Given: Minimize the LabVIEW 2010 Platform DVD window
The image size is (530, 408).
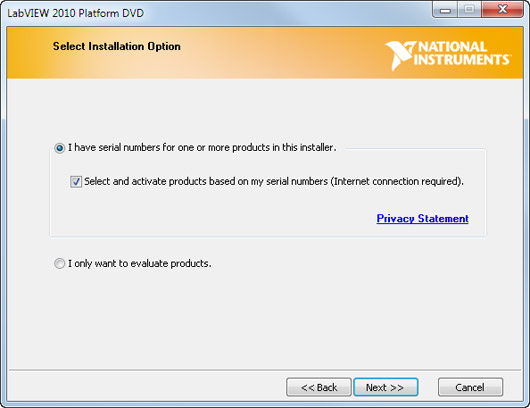Looking at the screenshot, I should pyautogui.click(x=445, y=10).
